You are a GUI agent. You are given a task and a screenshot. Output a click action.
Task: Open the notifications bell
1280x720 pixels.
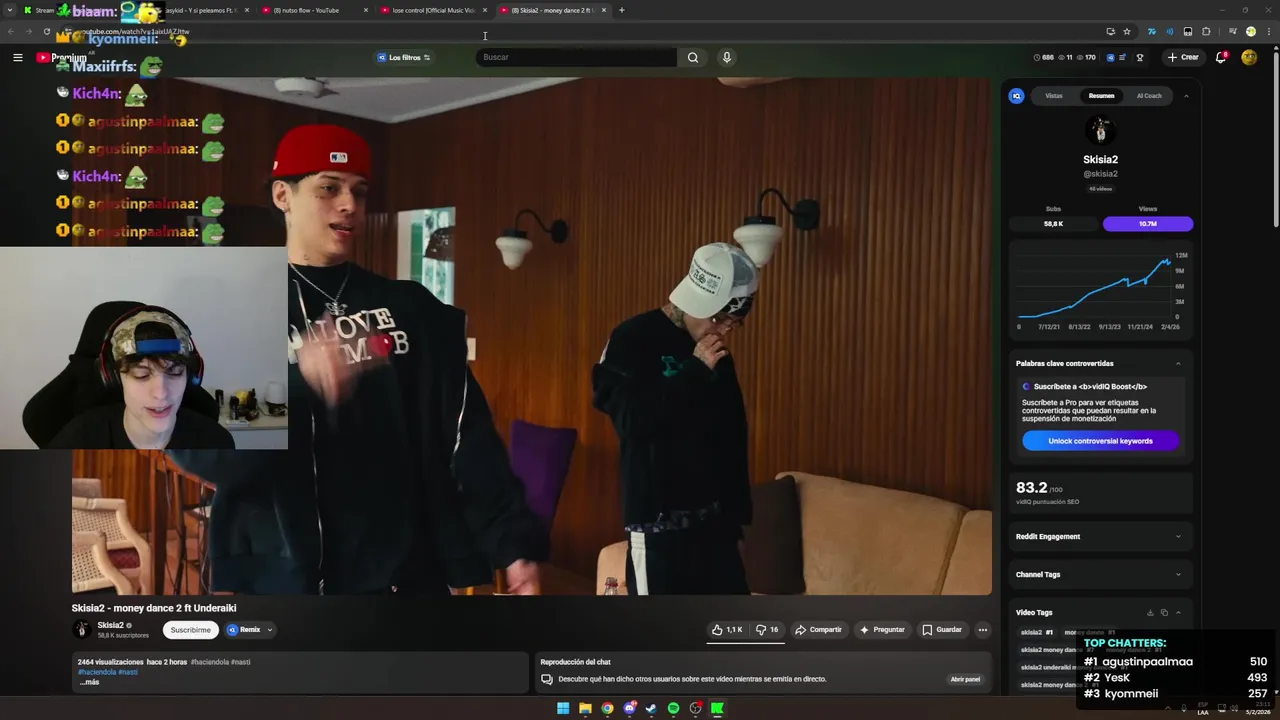1221,58
